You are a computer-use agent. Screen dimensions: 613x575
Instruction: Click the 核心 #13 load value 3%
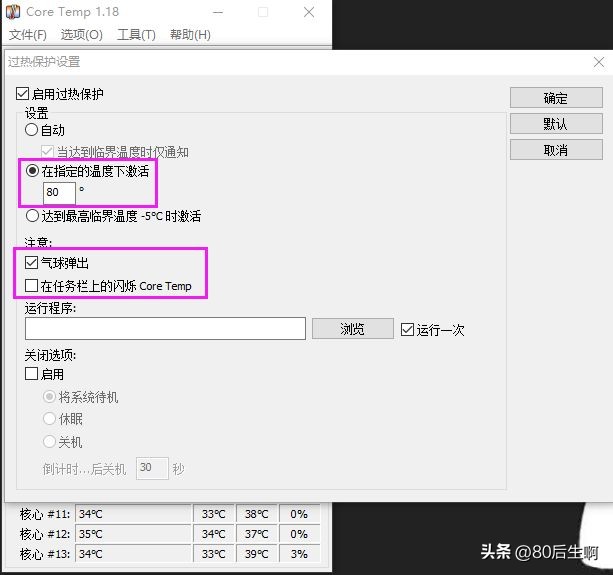pyautogui.click(x=299, y=554)
